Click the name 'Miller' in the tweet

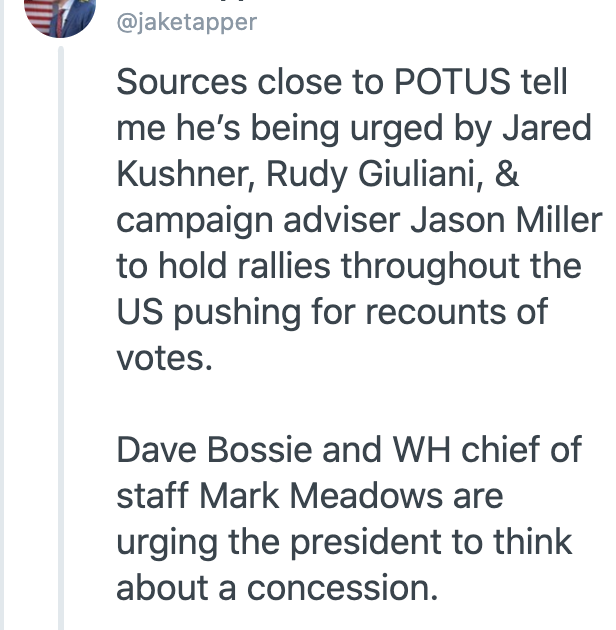(559, 220)
